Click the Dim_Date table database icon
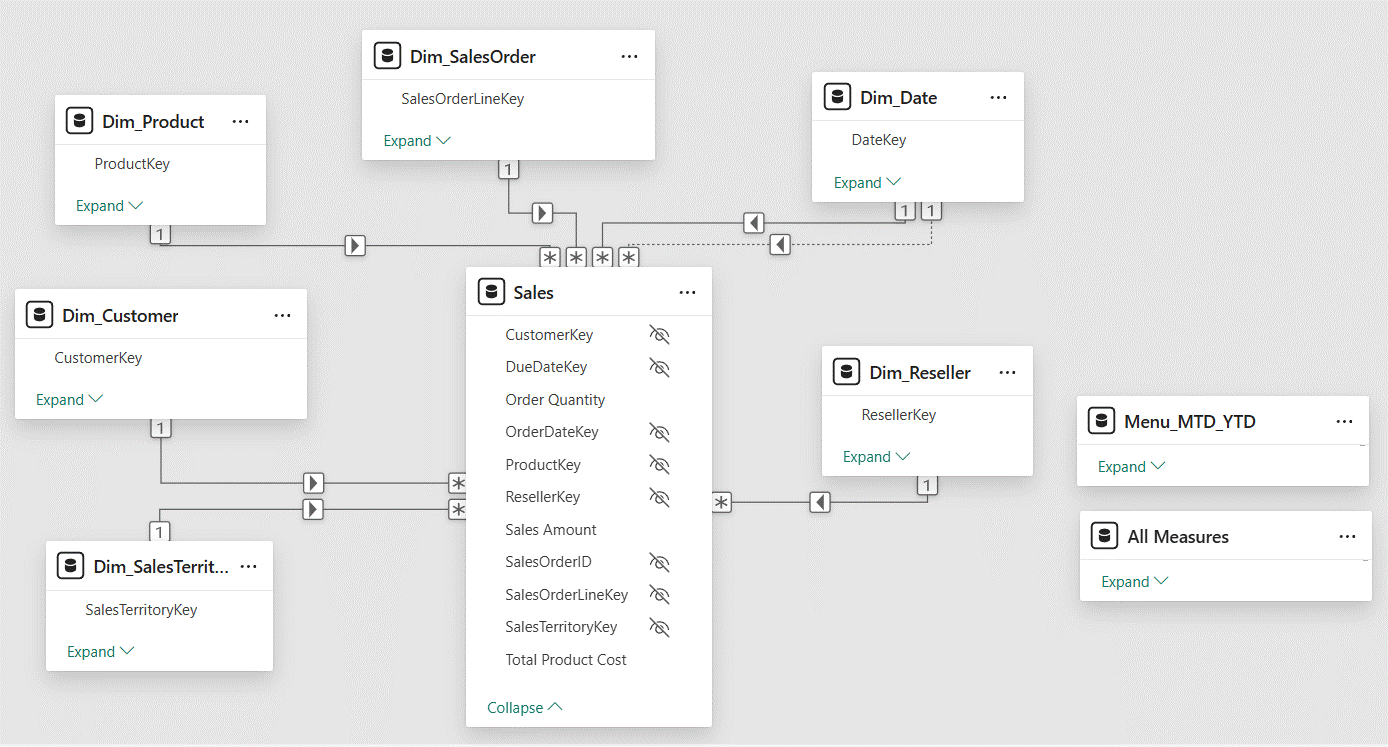1388x747 pixels. tap(837, 98)
